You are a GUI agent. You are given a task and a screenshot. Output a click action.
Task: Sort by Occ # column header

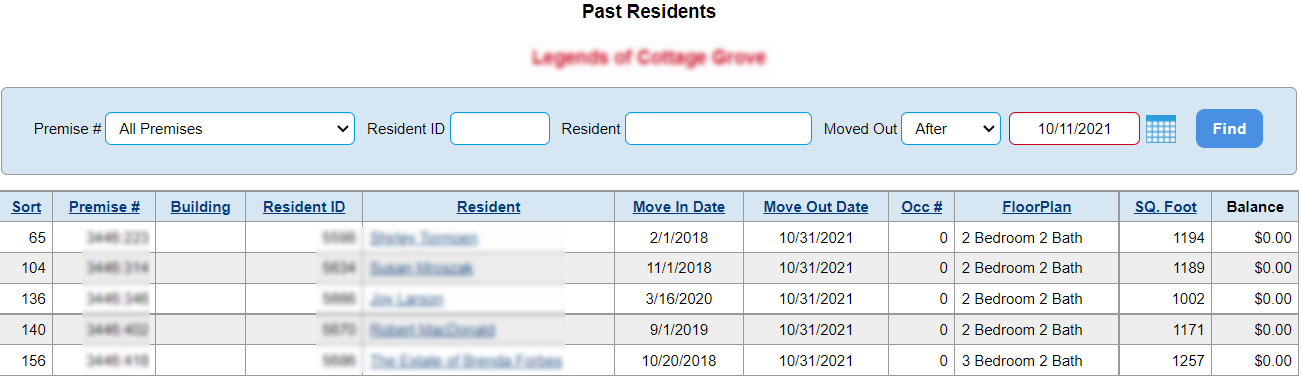tap(922, 207)
